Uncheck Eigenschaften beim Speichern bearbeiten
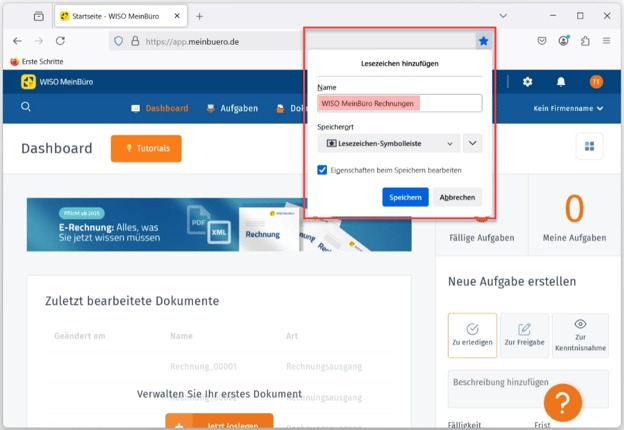The width and height of the screenshot is (624, 430). (x=322, y=170)
